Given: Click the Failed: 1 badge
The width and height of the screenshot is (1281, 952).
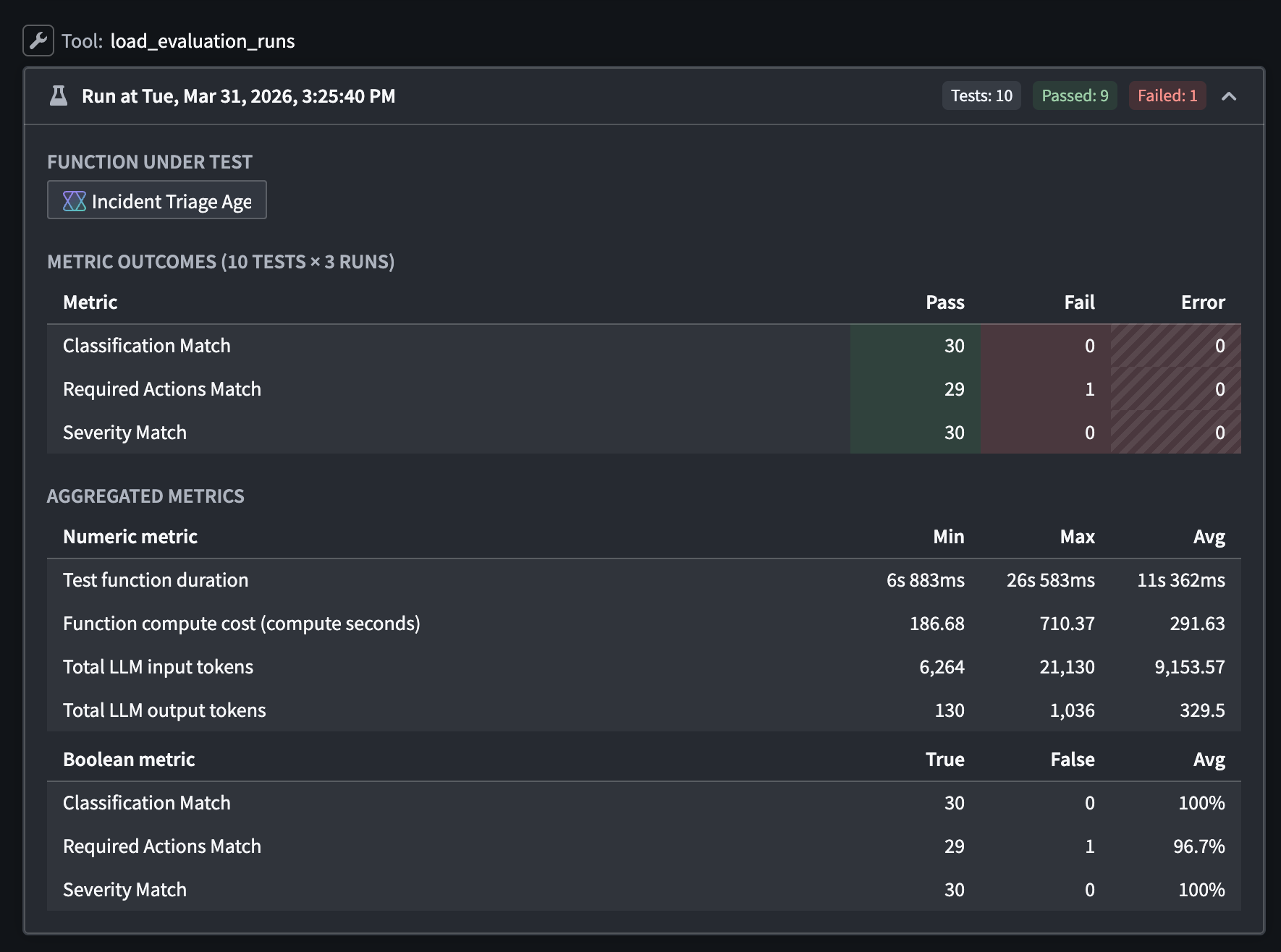Looking at the screenshot, I should (1167, 95).
